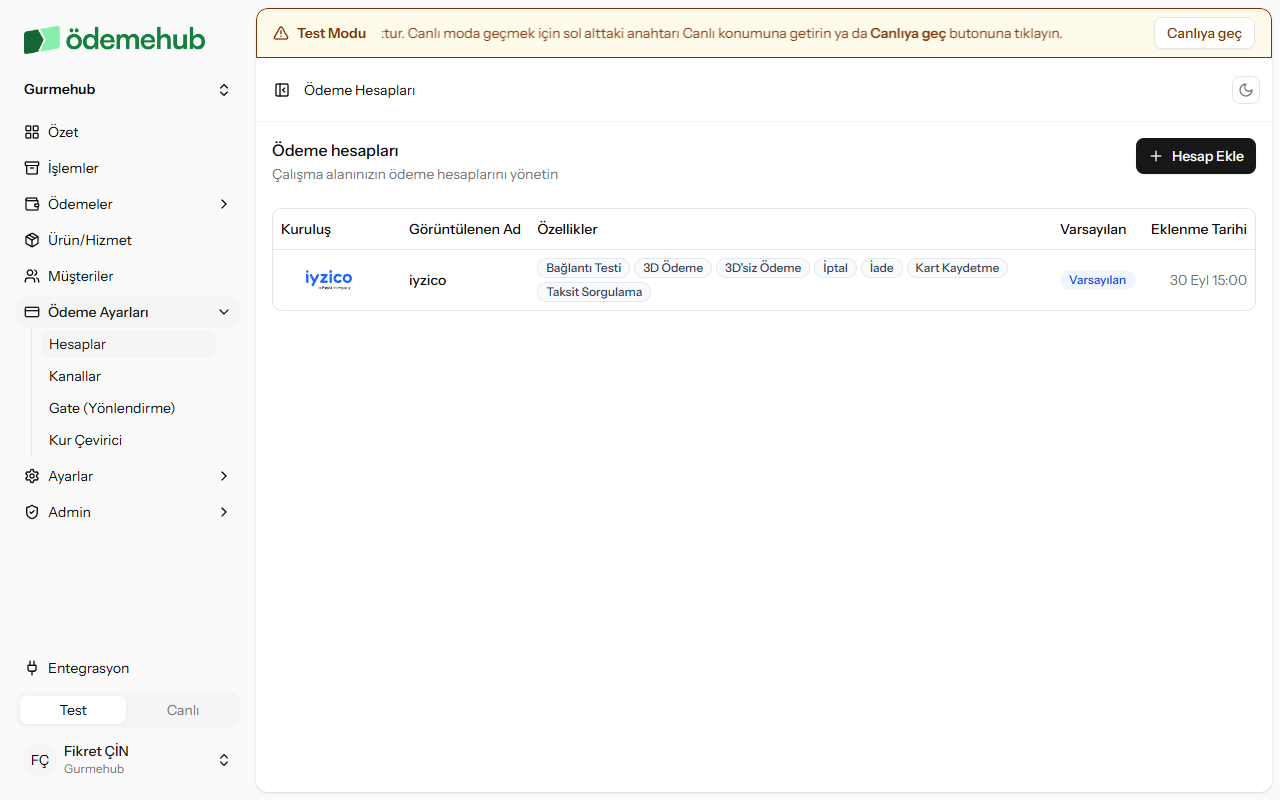The image size is (1280, 800).
Task: Click the Hesap Ekle button
Action: (x=1196, y=156)
